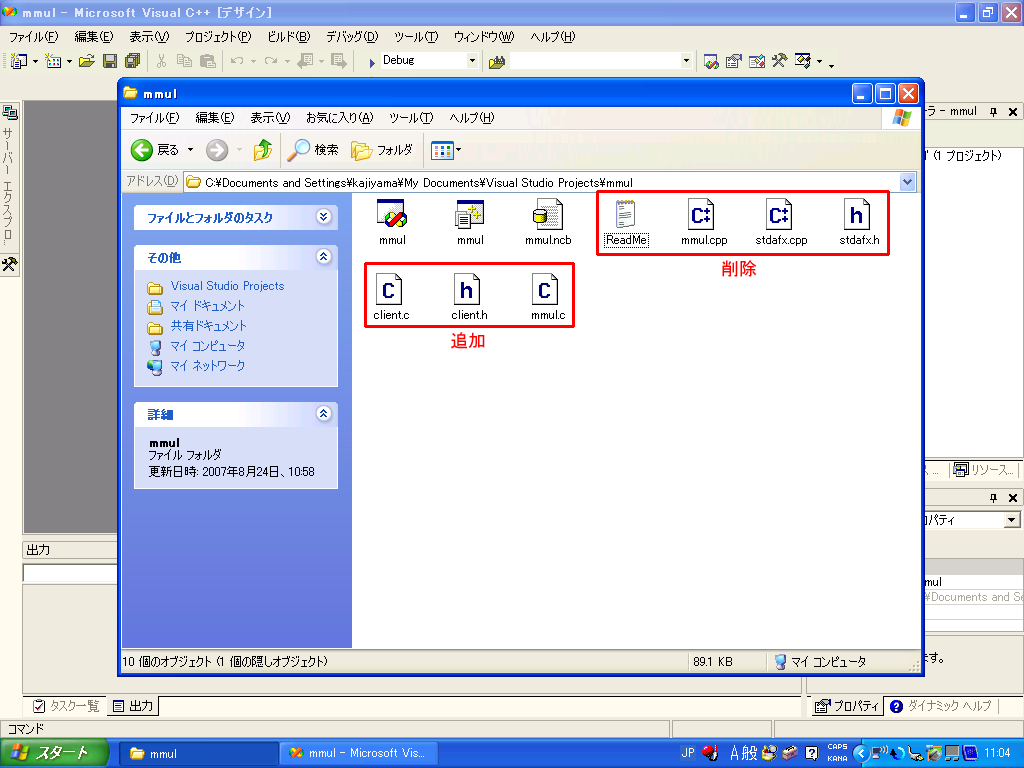
Task: Click the tray expand arrow
Action: [x=861, y=754]
